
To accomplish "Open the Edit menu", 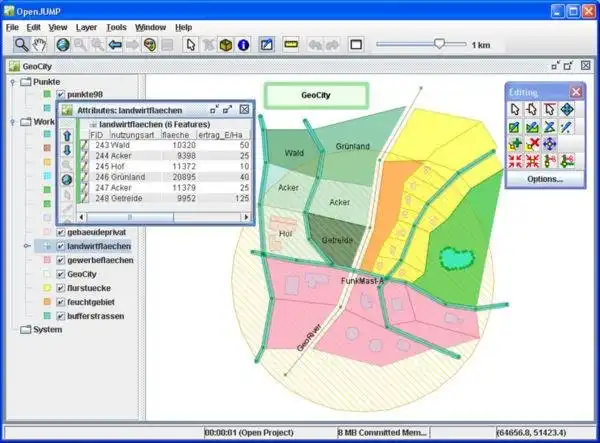I will (33, 27).
